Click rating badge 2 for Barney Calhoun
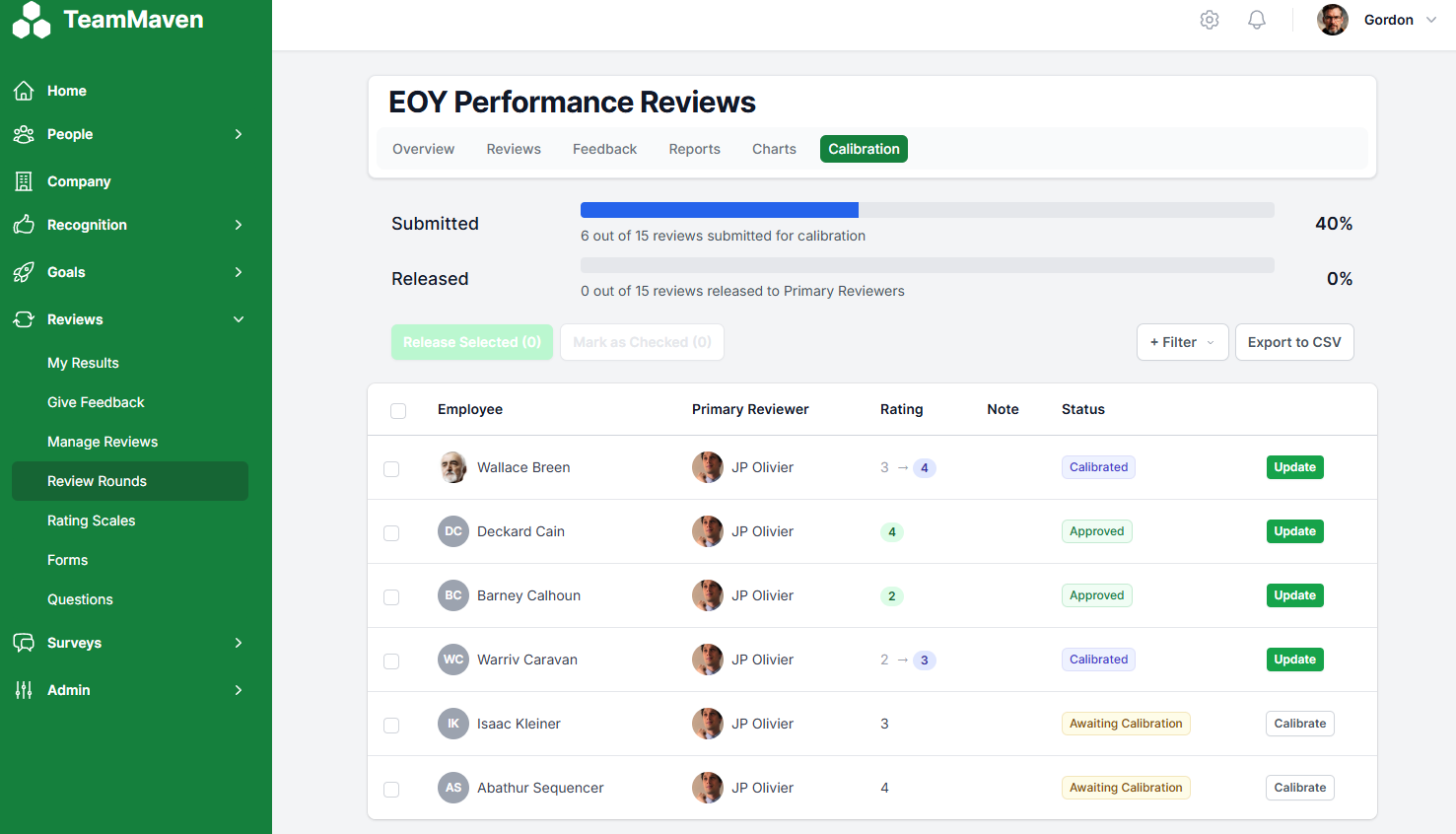The height and width of the screenshot is (834, 1456). click(892, 596)
